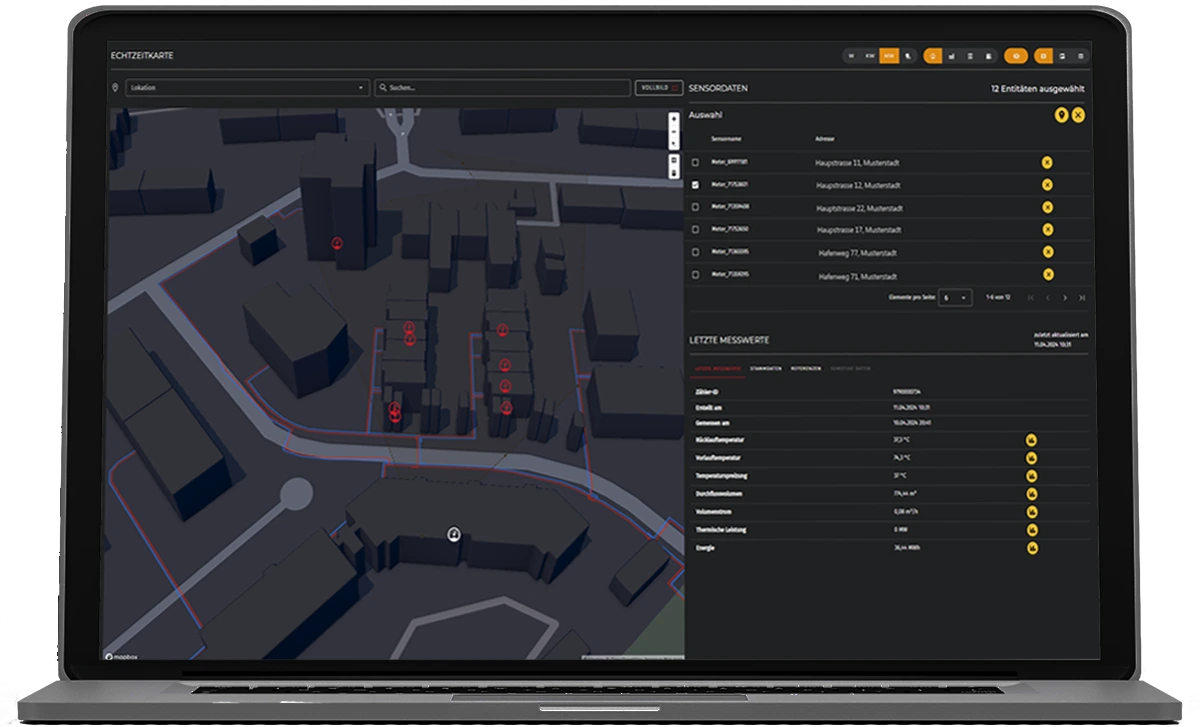Check the box for Hauptstrasse 11 sensor

[x=696, y=162]
